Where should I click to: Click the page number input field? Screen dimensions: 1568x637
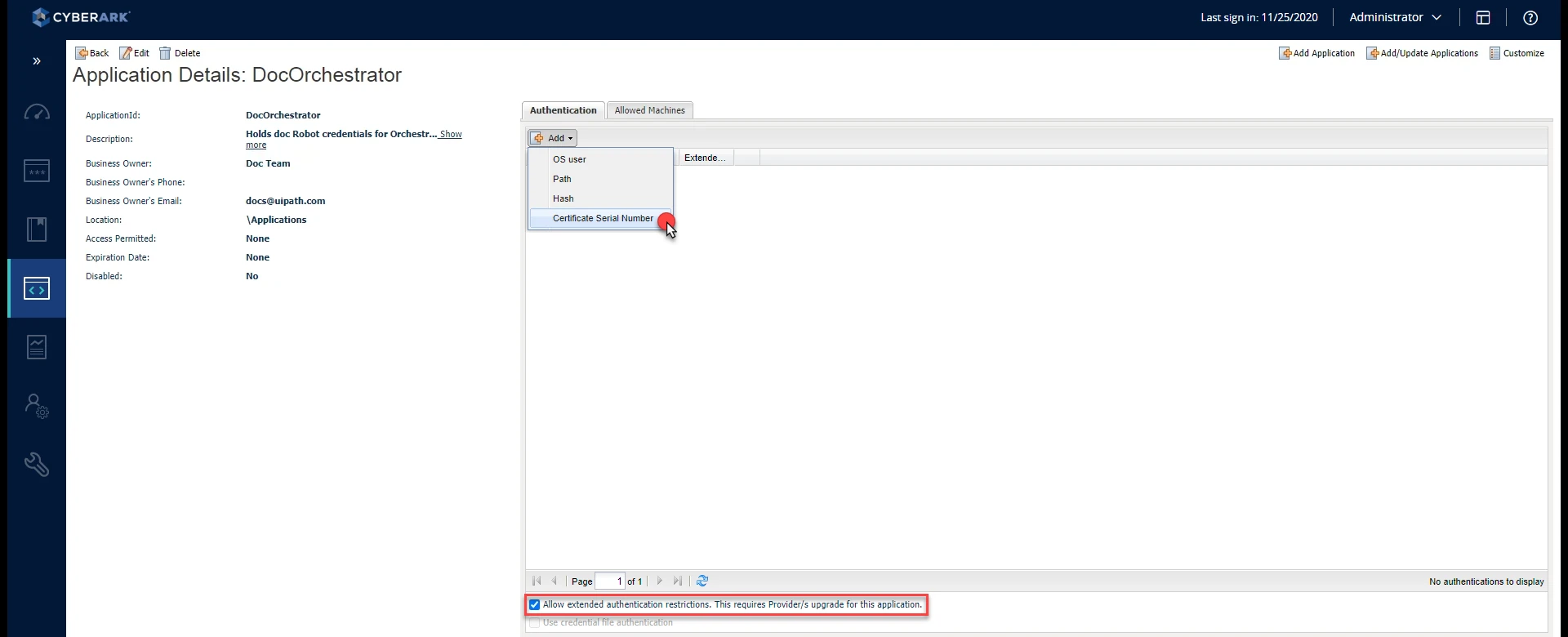(610, 581)
